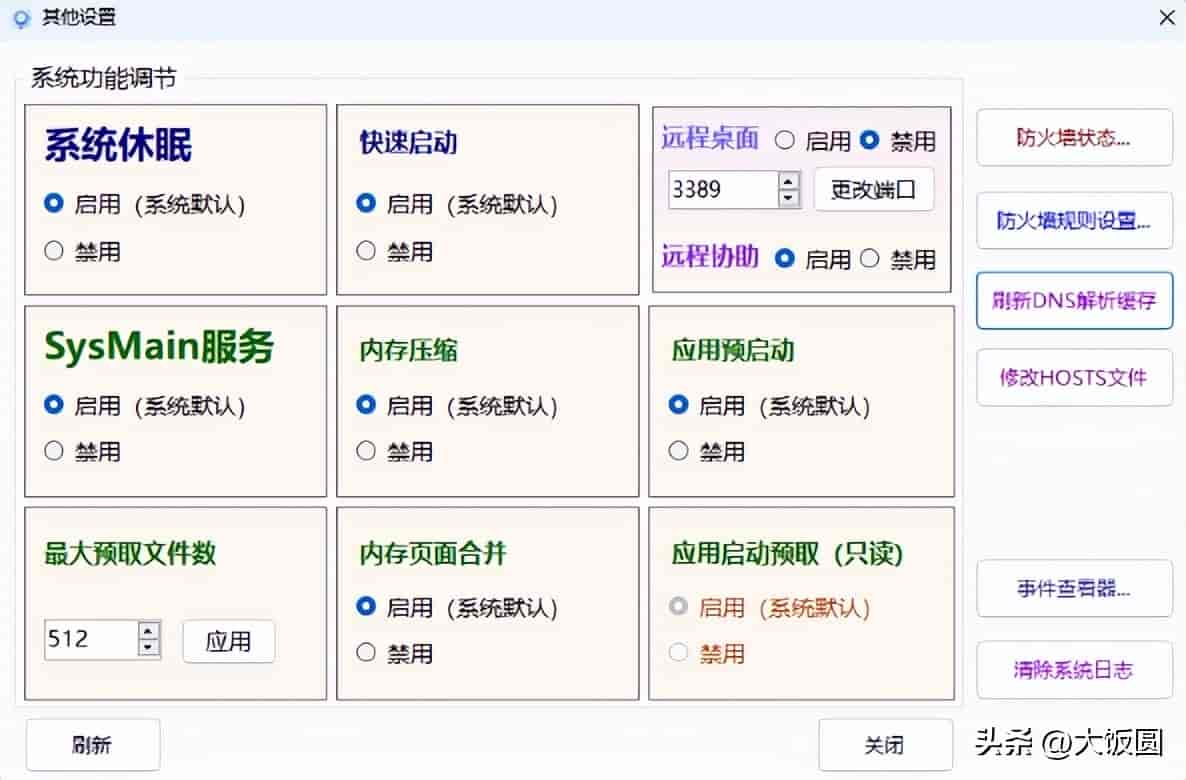Select 禁用 for 系统休眠
1186x780 pixels.
click(53, 250)
